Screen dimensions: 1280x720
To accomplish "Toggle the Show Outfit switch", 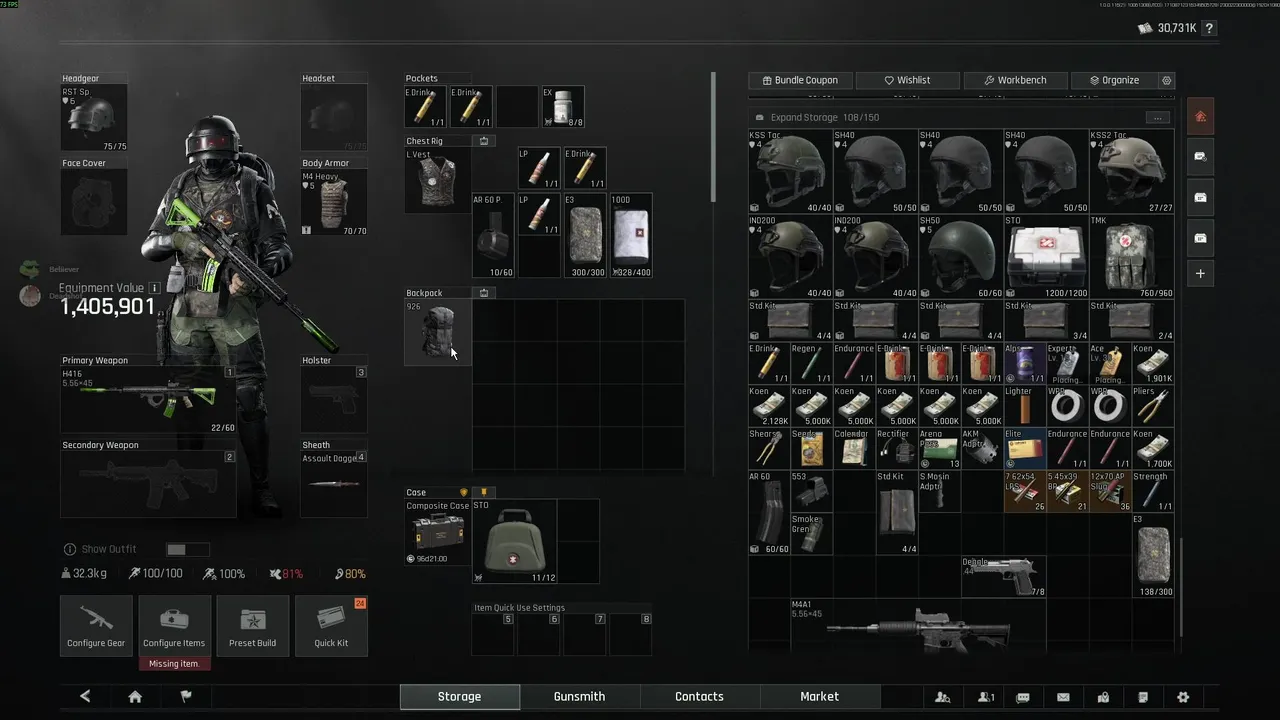I will (x=187, y=549).
